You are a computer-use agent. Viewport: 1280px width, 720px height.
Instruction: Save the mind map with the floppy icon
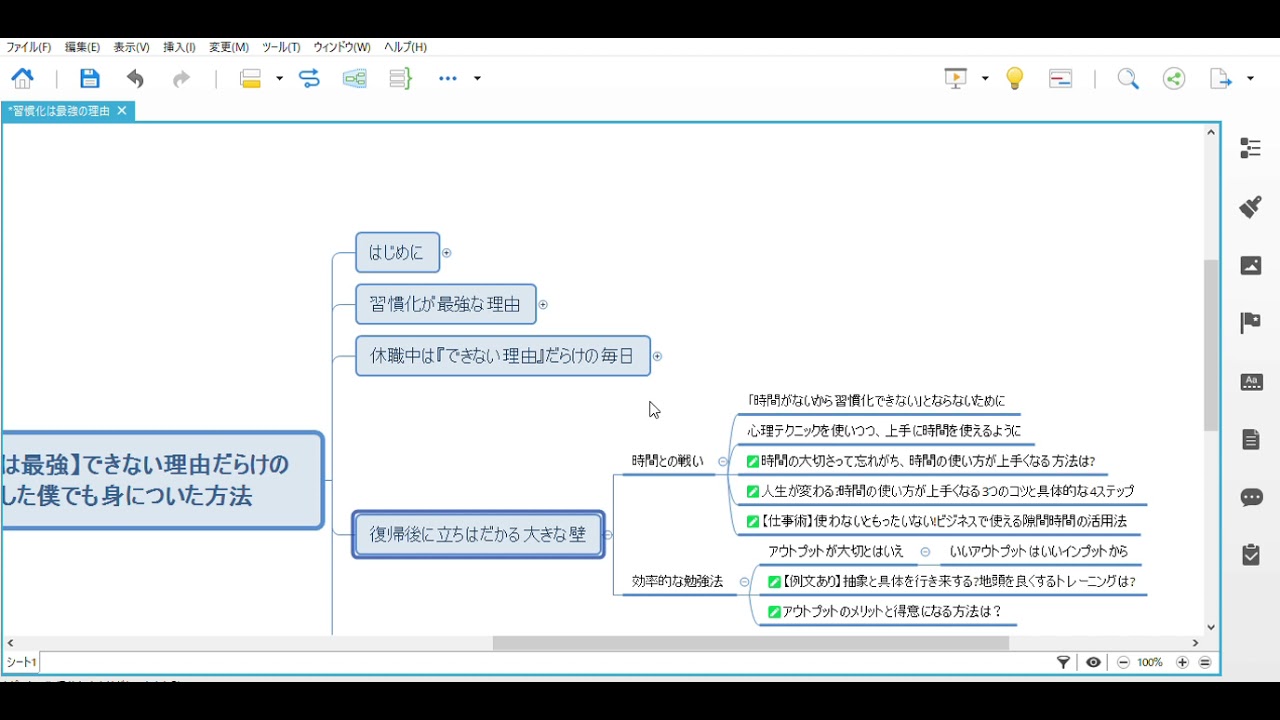pos(90,79)
